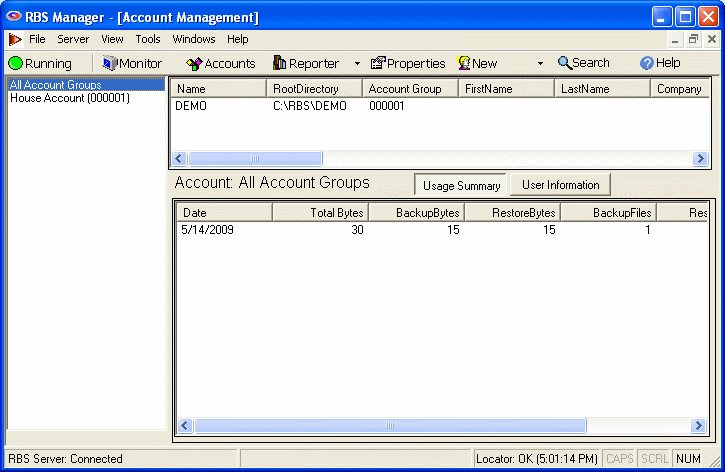Screen dimensions: 725x472
Task: Select the Usage Summary tab
Action: (x=461, y=185)
